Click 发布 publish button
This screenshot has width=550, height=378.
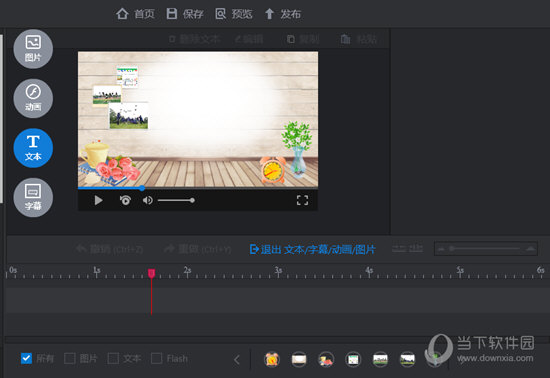[283, 14]
